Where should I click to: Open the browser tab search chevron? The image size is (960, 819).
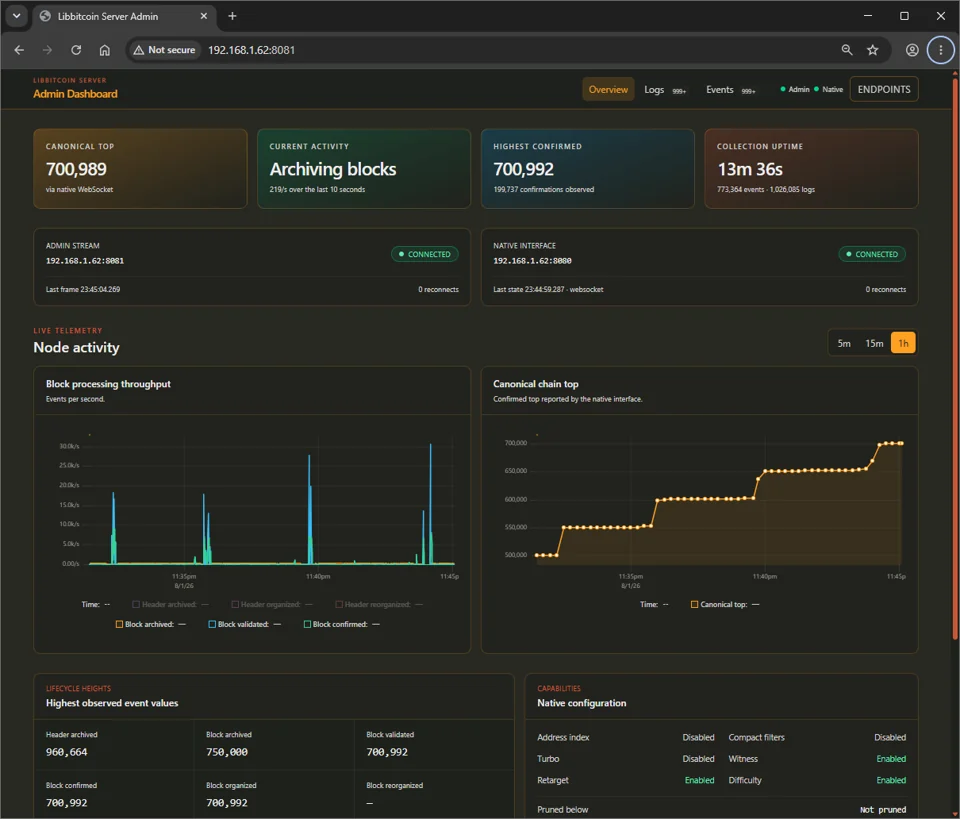[17, 16]
